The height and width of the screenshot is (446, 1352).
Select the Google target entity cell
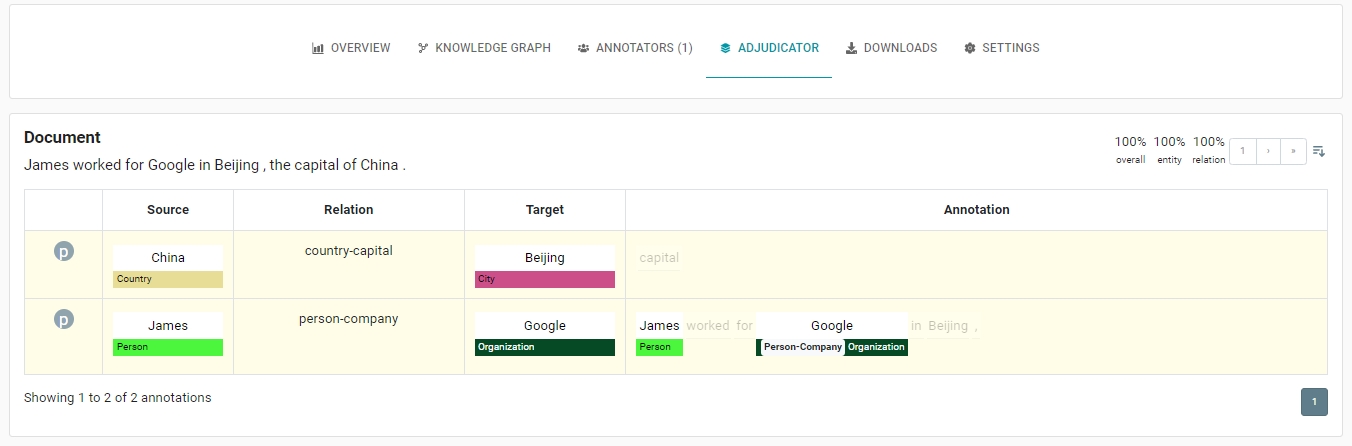[545, 326]
